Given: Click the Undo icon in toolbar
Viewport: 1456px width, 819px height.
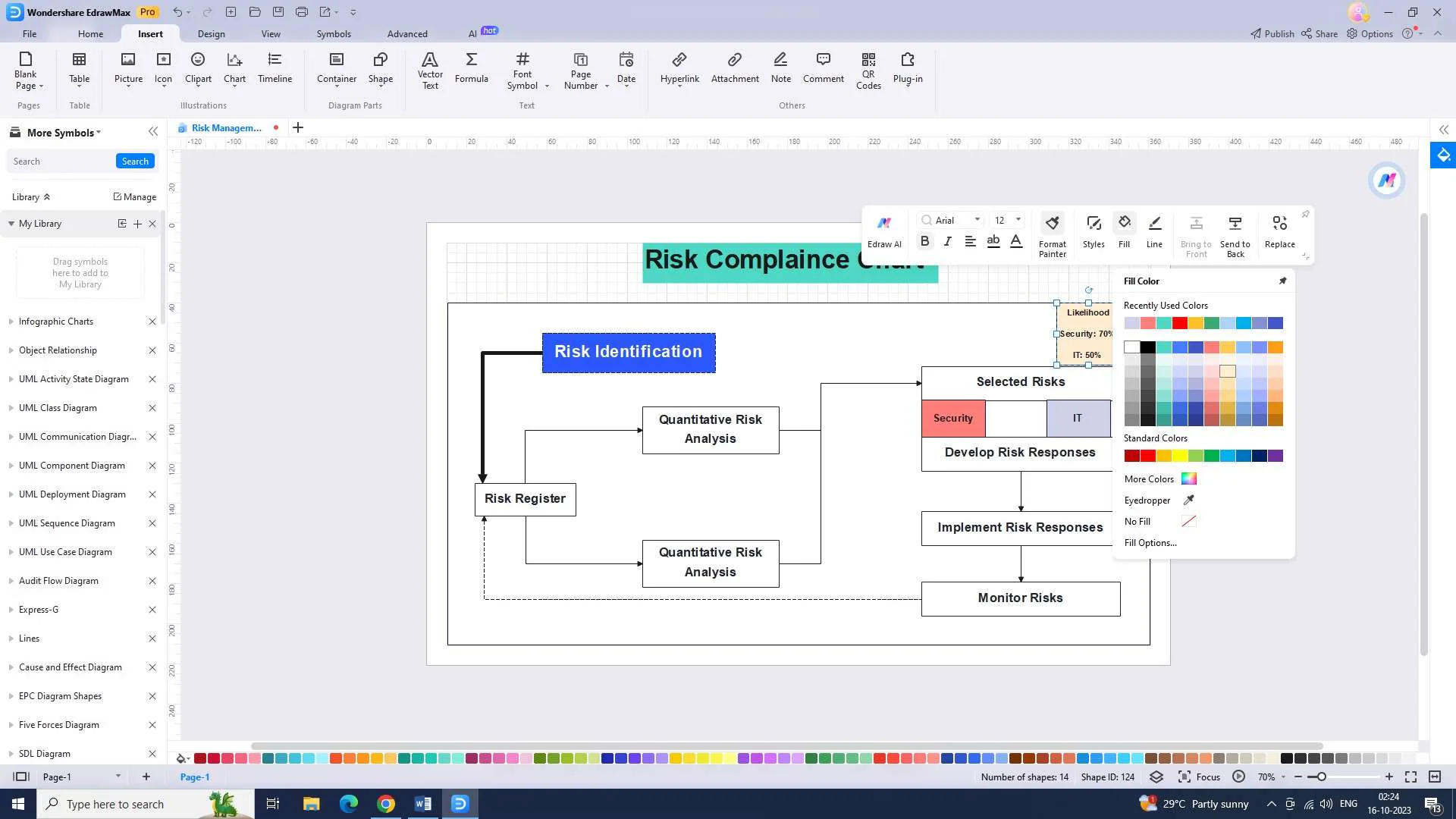Looking at the screenshot, I should click(x=179, y=12).
